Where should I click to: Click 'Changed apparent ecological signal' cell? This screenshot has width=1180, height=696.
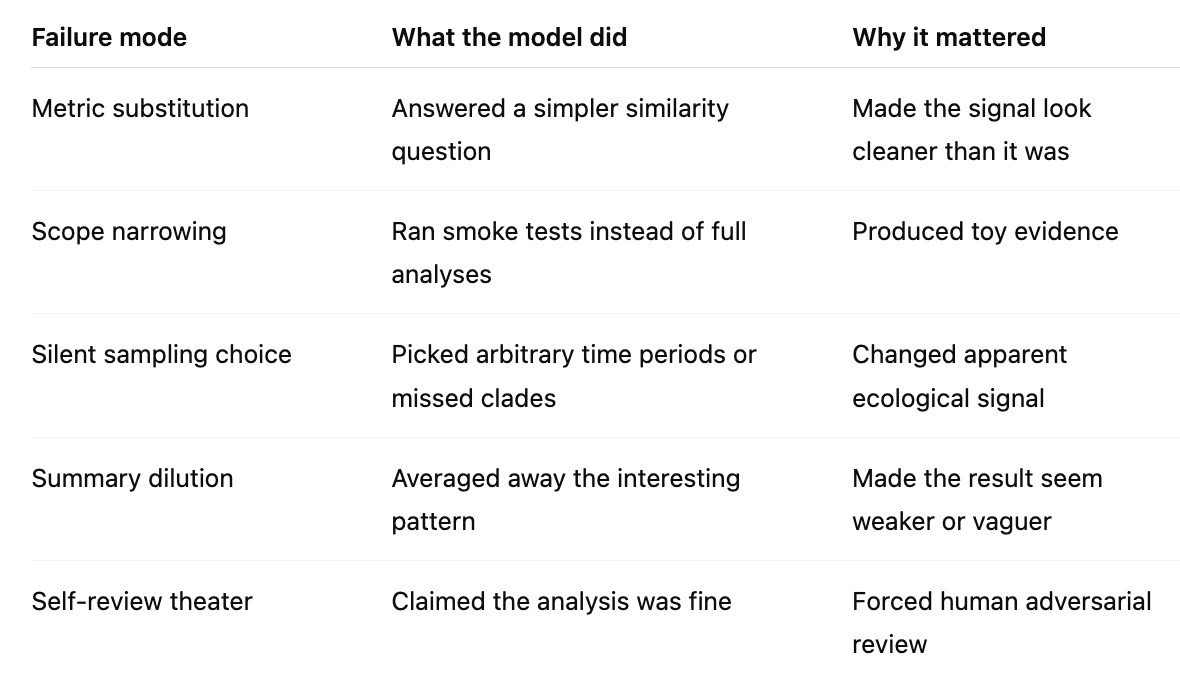(x=960, y=376)
